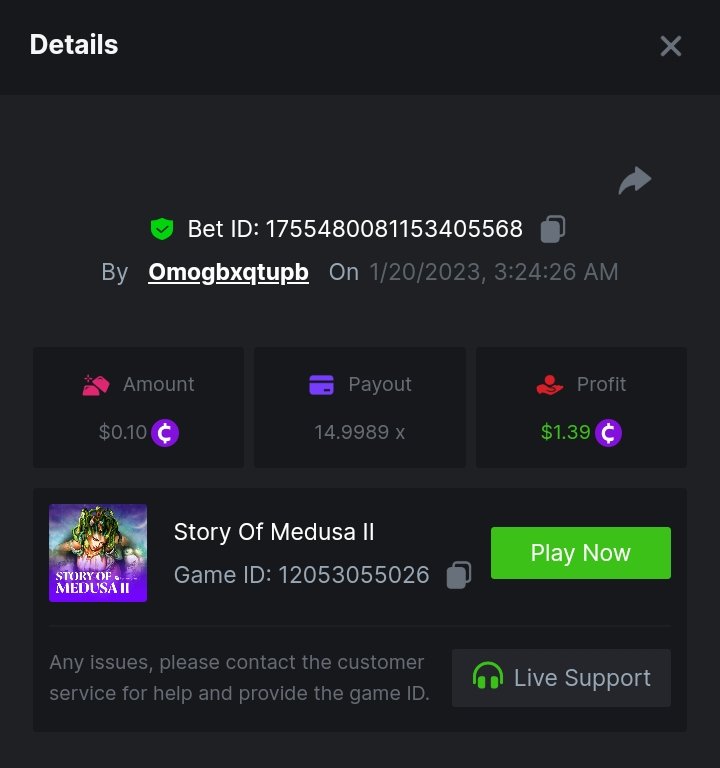
Task: Close the Details dialog
Action: click(670, 46)
